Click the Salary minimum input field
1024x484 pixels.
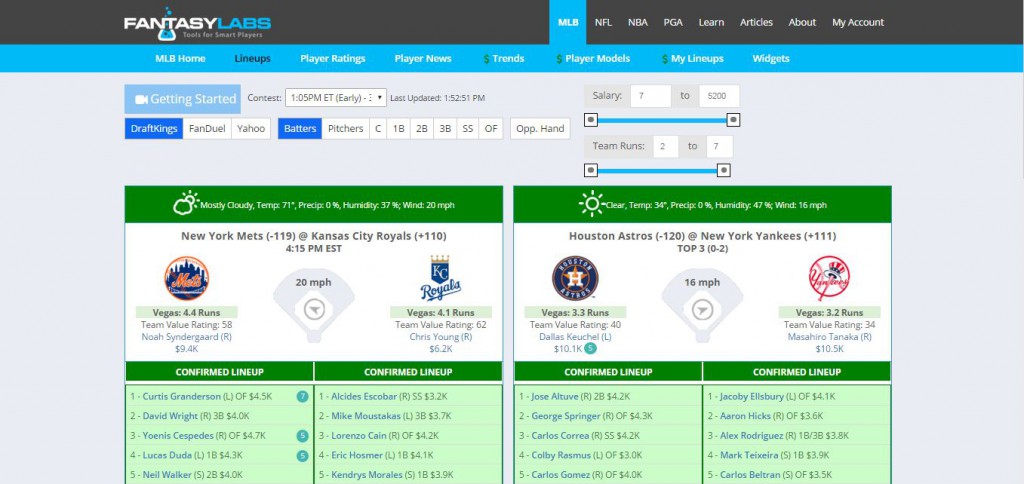click(650, 96)
